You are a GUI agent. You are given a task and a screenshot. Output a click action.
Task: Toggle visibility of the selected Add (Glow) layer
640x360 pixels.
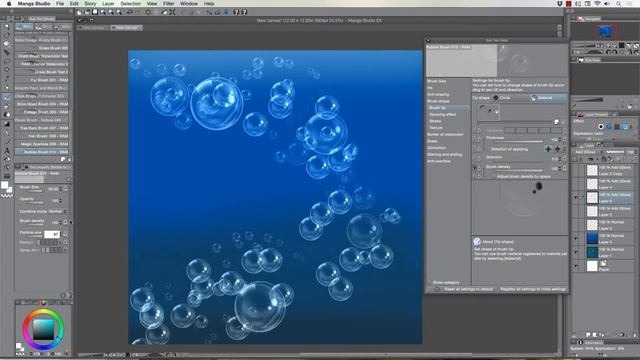(576, 198)
